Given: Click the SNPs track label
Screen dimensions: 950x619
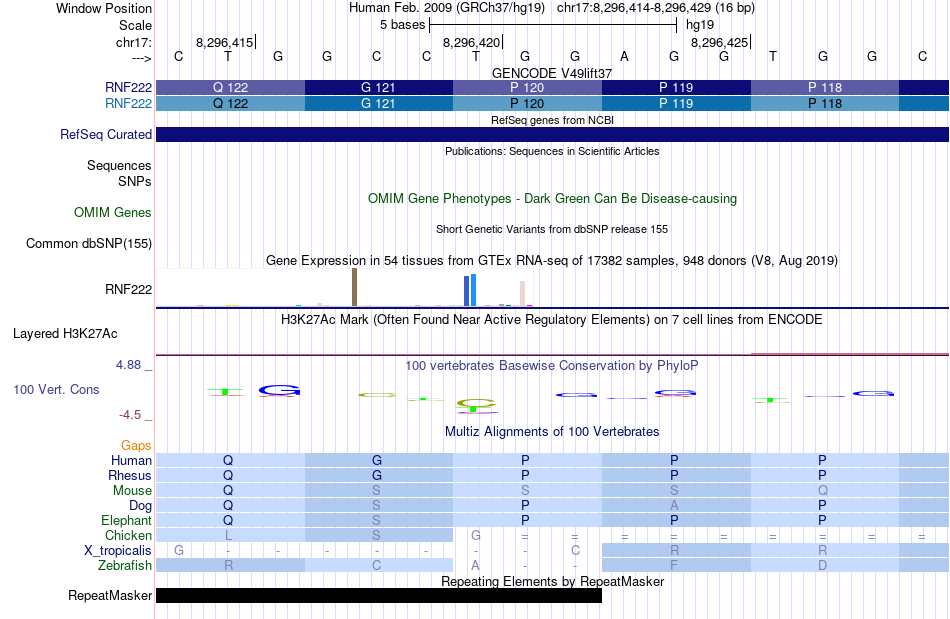Looking at the screenshot, I should pyautogui.click(x=135, y=181).
